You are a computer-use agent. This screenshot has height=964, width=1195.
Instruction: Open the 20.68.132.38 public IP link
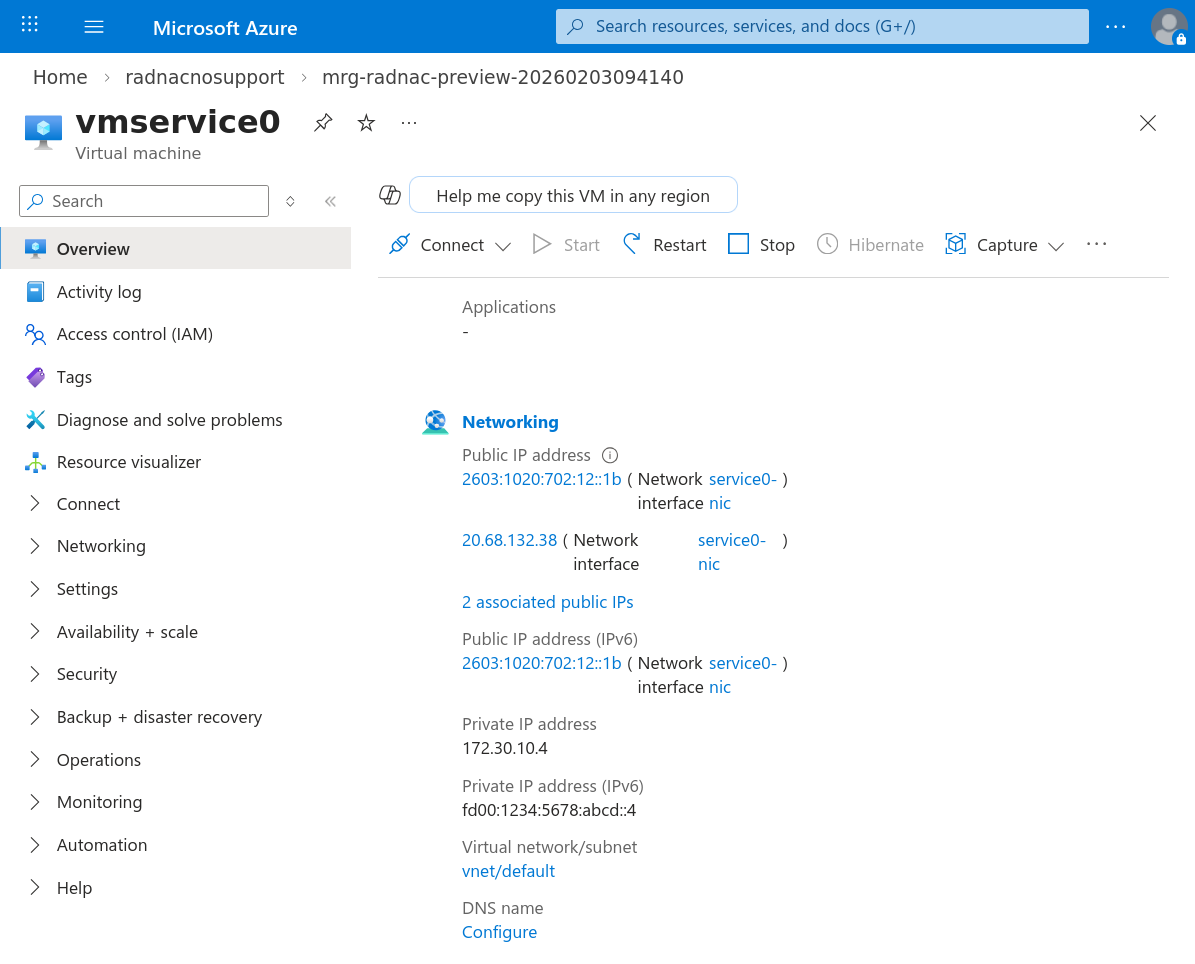pyautogui.click(x=509, y=540)
